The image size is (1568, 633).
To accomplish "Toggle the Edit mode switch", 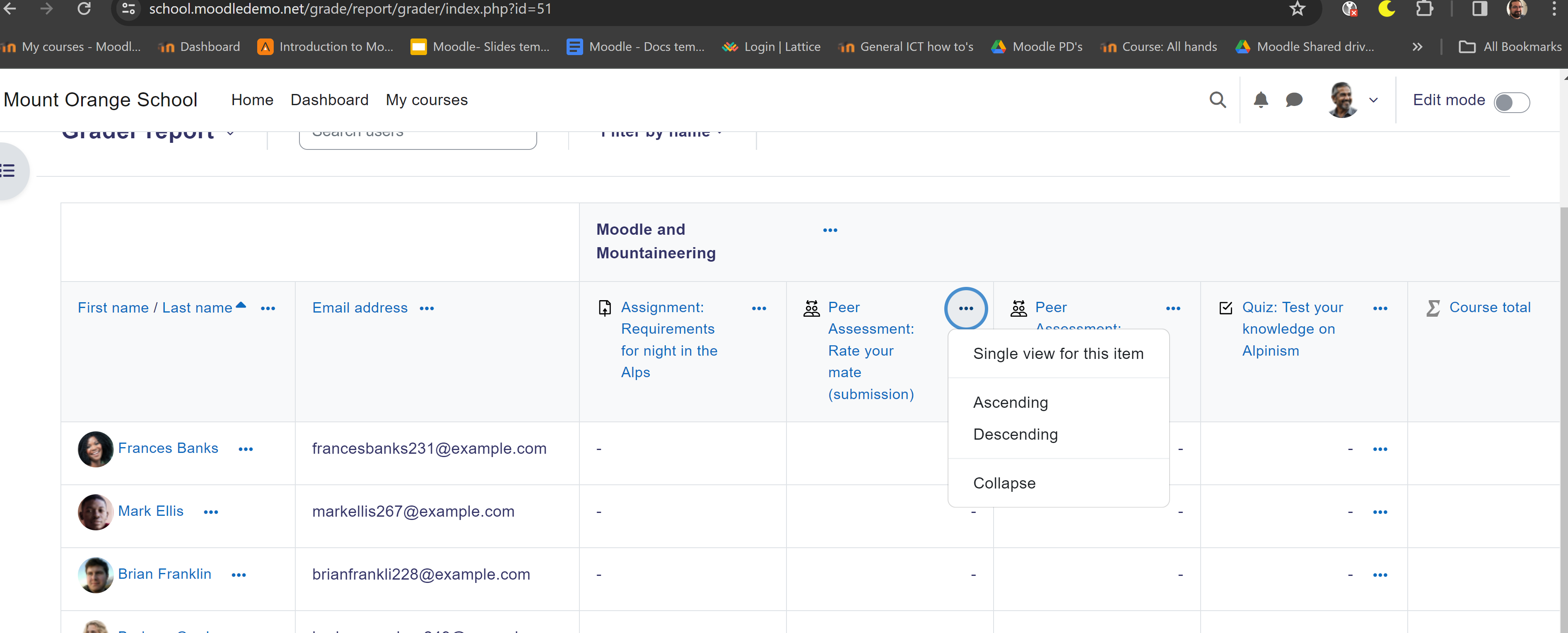I will pyautogui.click(x=1511, y=102).
